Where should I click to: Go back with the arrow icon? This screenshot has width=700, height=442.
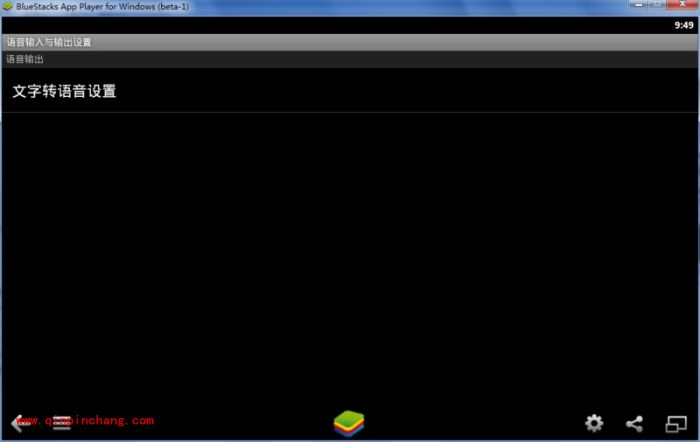(x=20, y=422)
